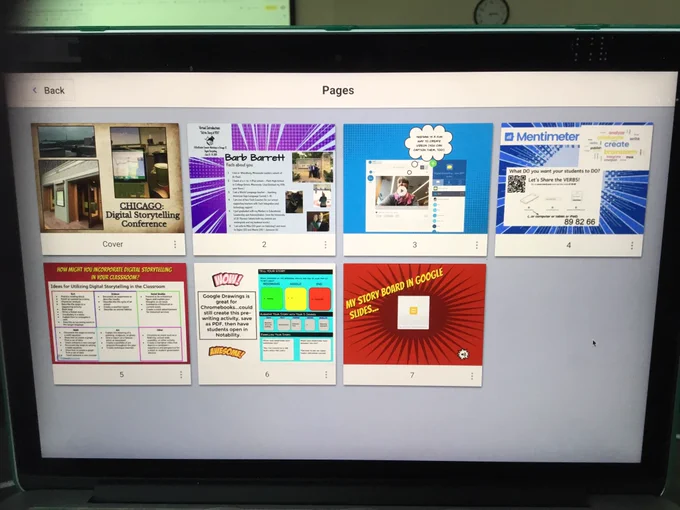Open the three-dot menu for page 3
680x510 pixels.
[477, 245]
